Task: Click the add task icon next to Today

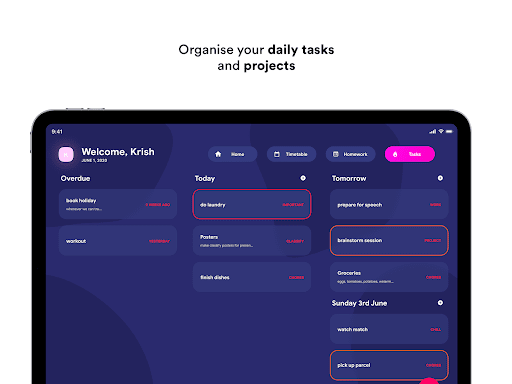Action: click(x=303, y=178)
